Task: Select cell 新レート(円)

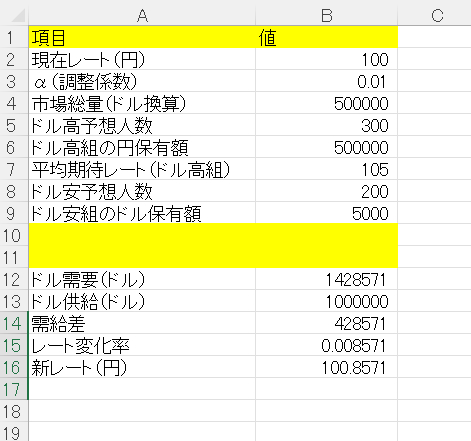Action: 142,367
